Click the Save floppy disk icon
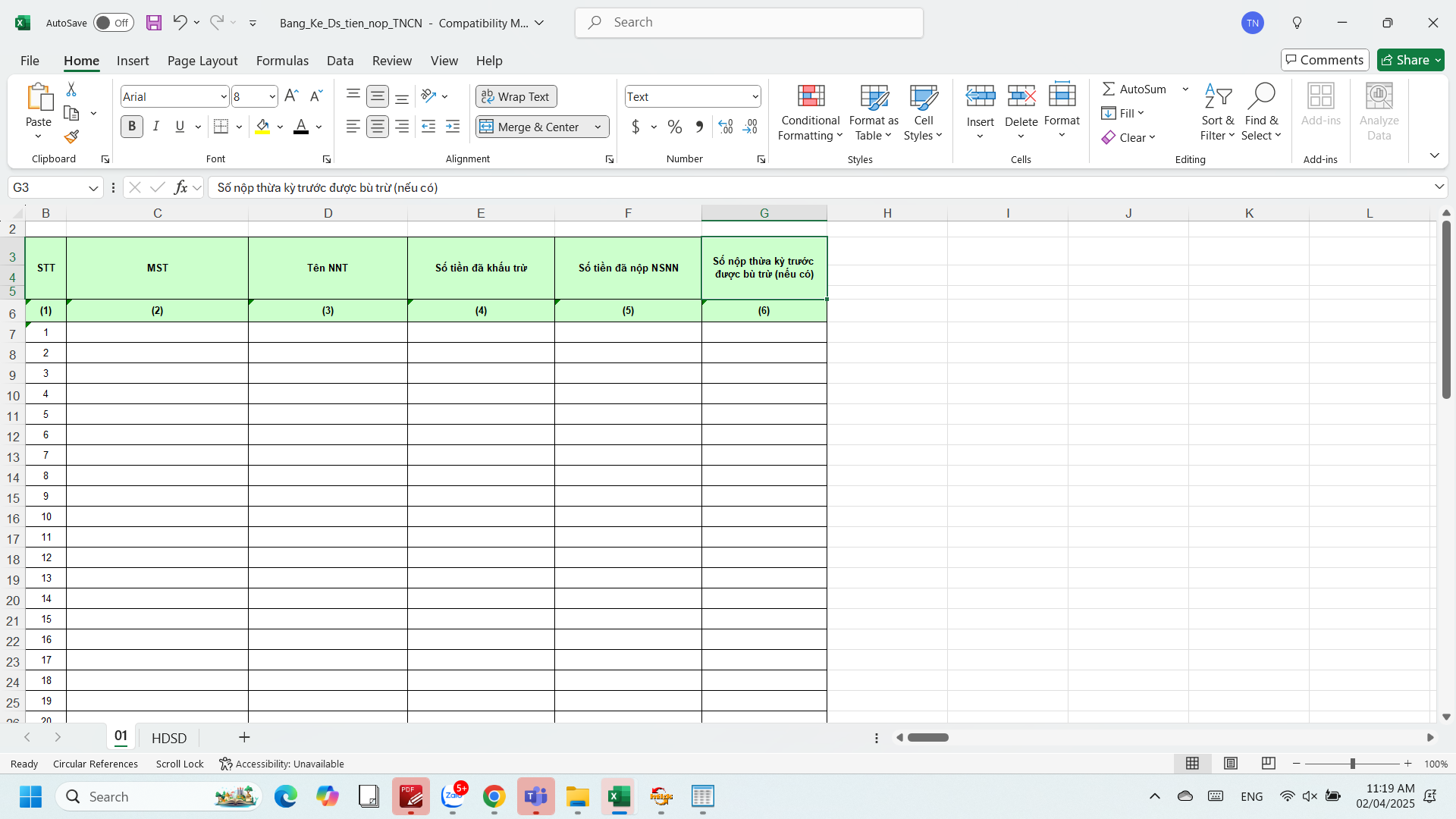The image size is (1456, 819). (154, 23)
